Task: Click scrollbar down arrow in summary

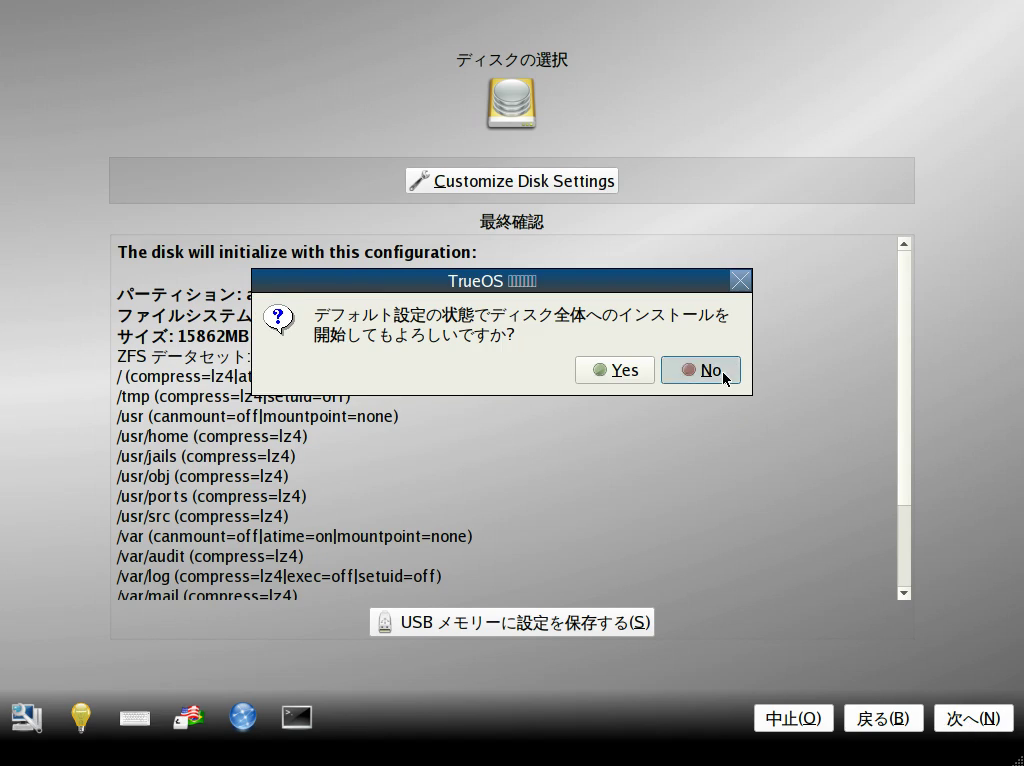Action: coord(904,593)
